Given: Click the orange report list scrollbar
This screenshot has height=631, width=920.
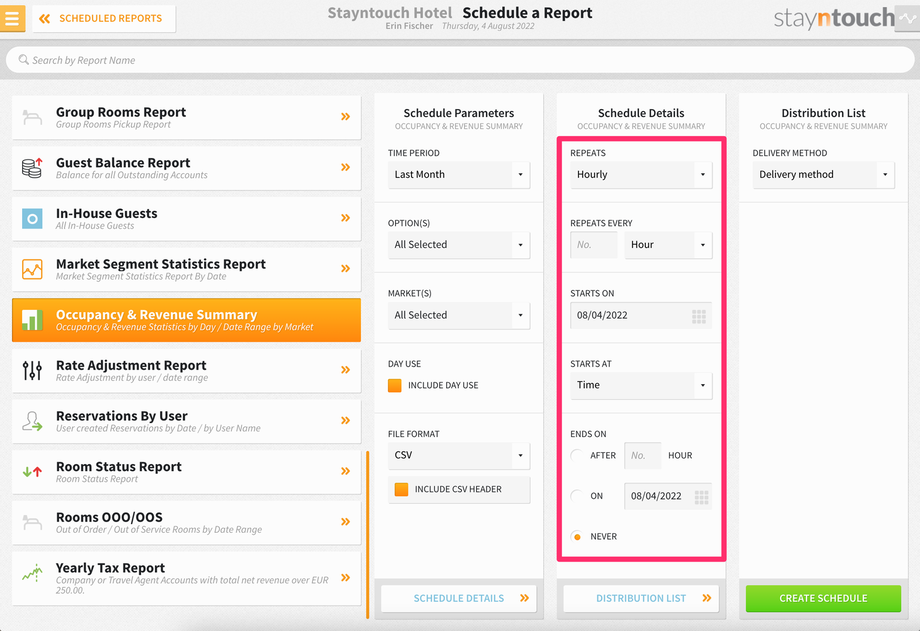Looking at the screenshot, I should pyautogui.click(x=368, y=534).
